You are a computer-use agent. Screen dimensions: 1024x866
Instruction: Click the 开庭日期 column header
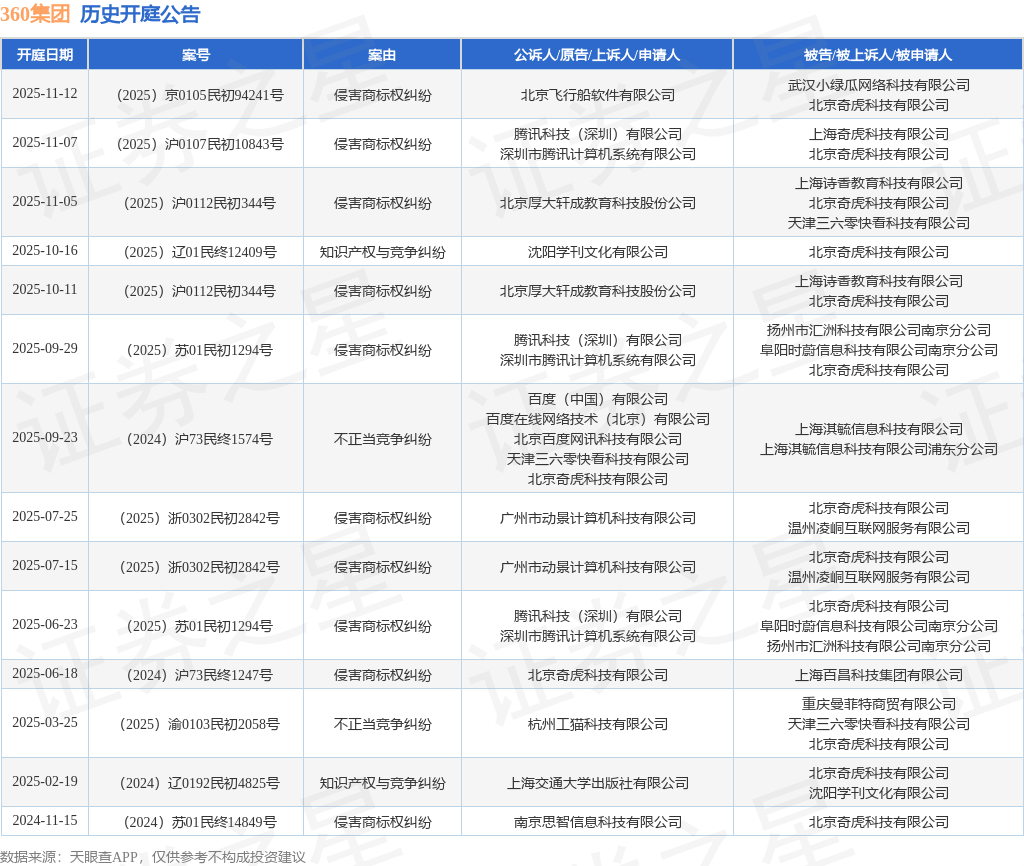44,55
